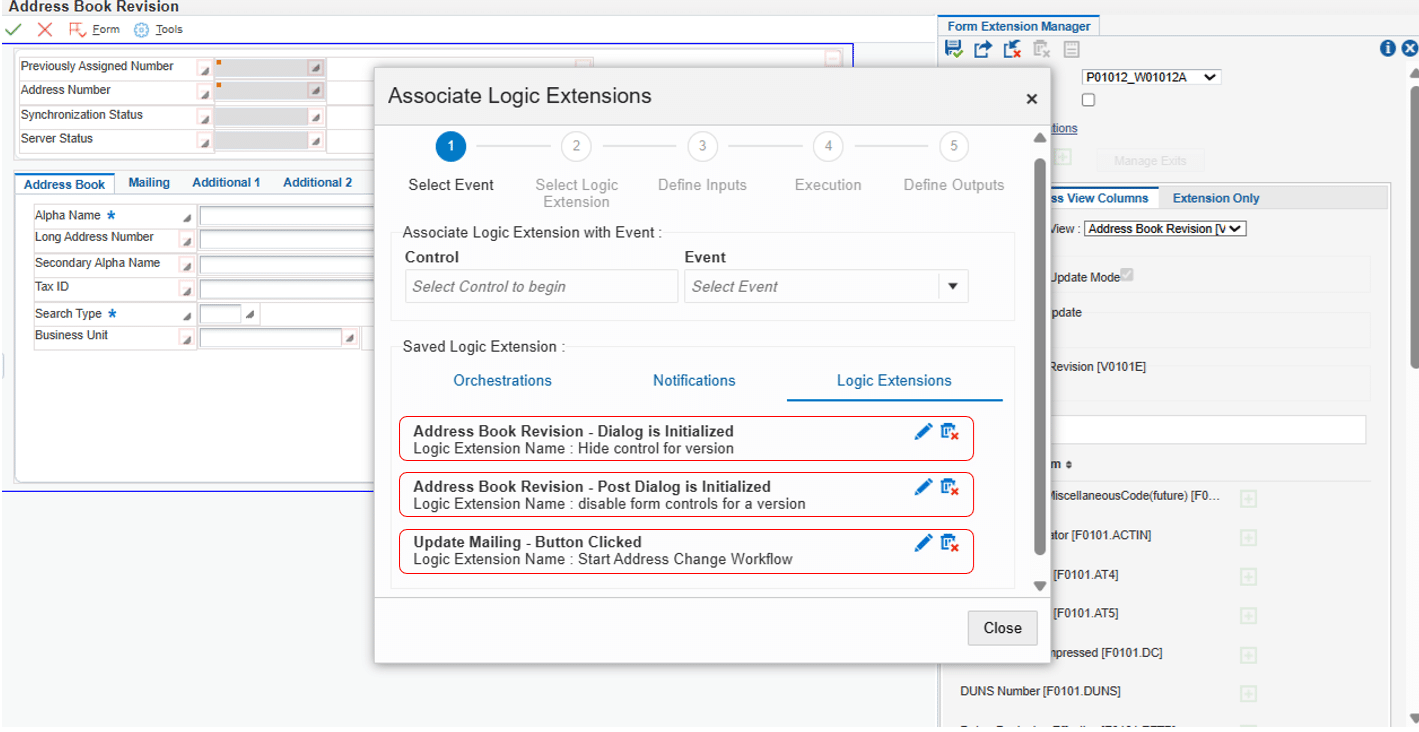Switch to the Notifications tab
1419x732 pixels.
point(694,381)
